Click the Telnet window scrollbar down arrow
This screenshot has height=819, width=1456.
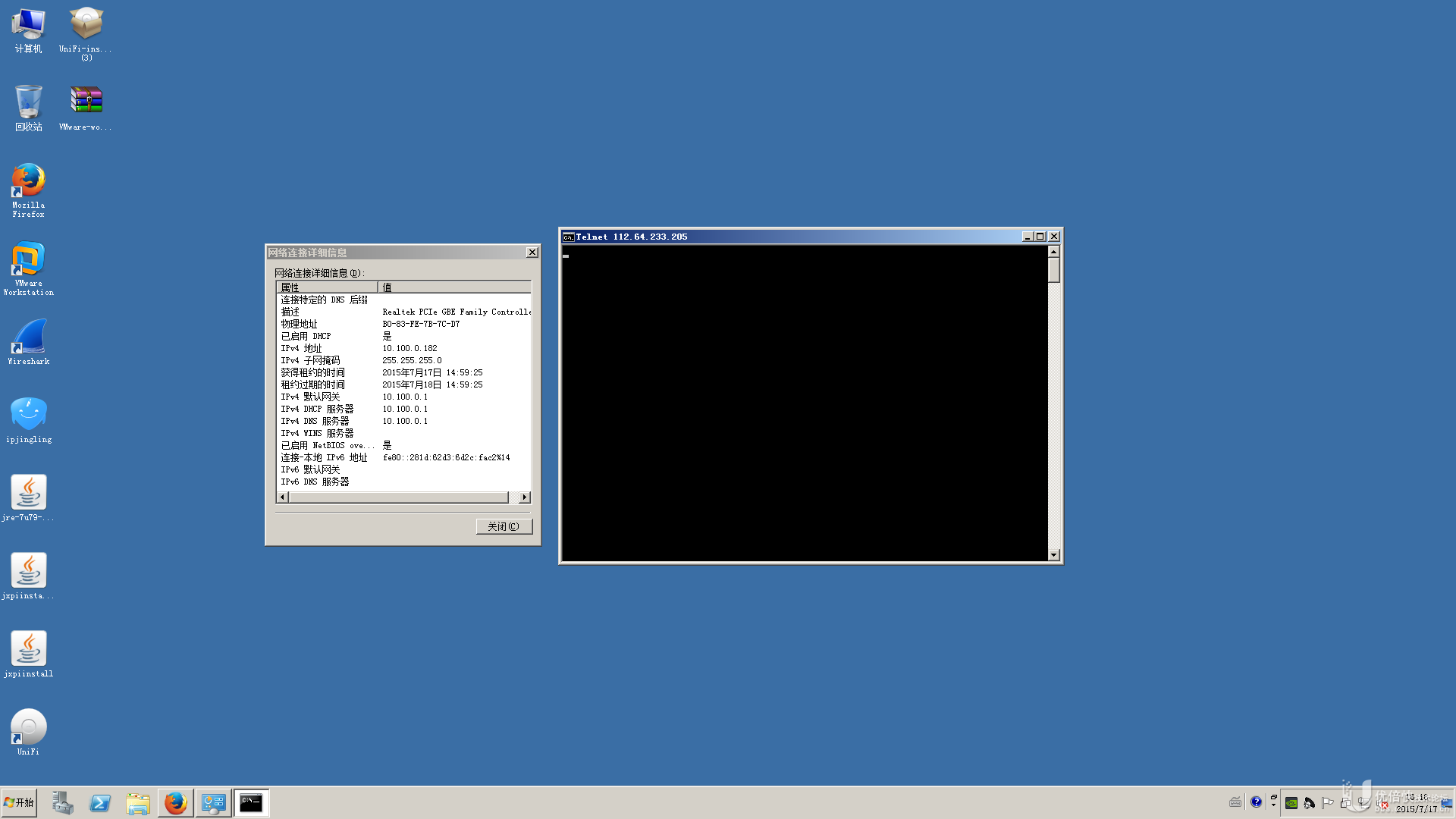(1053, 555)
